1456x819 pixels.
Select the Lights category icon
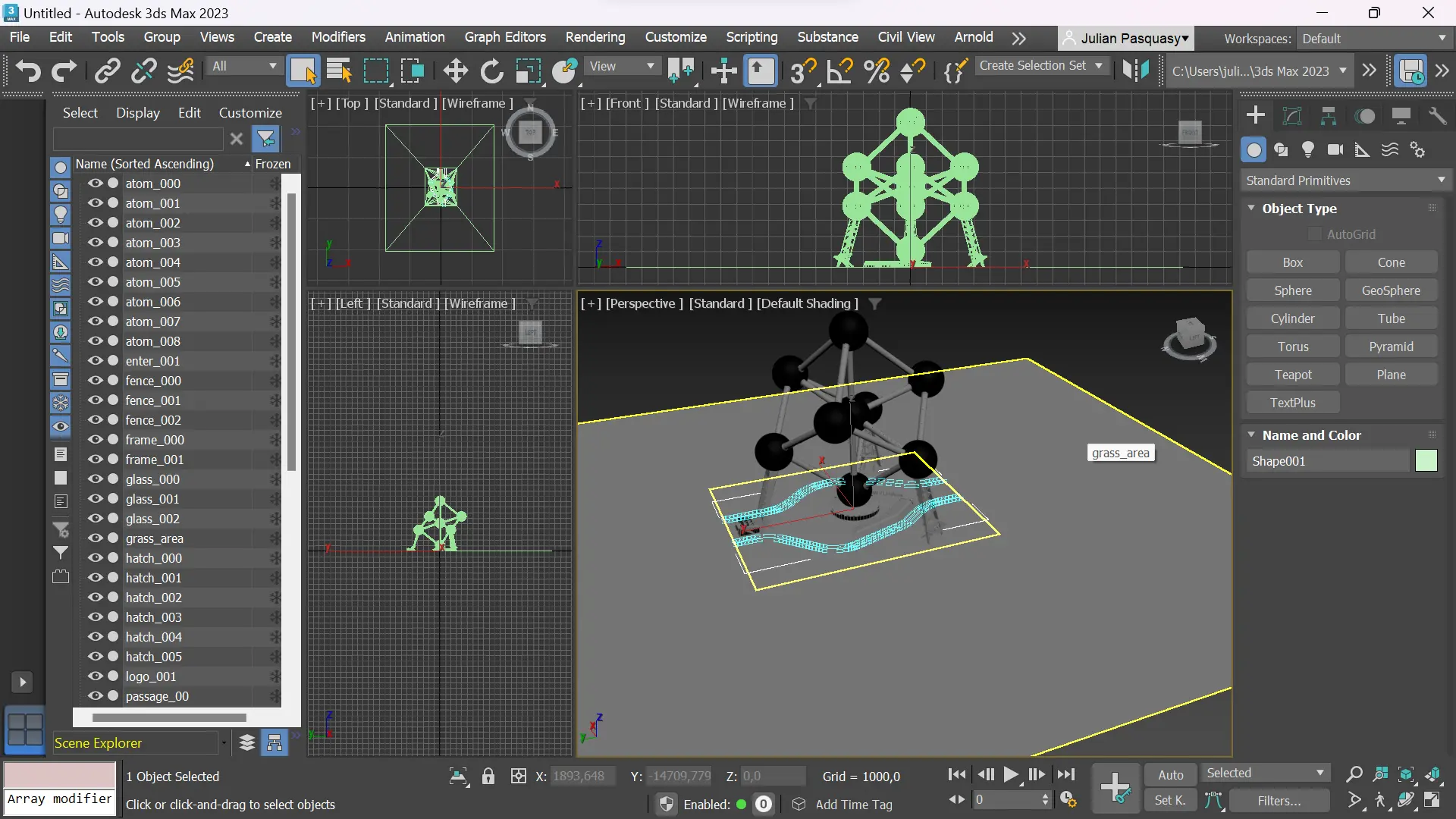[1308, 150]
